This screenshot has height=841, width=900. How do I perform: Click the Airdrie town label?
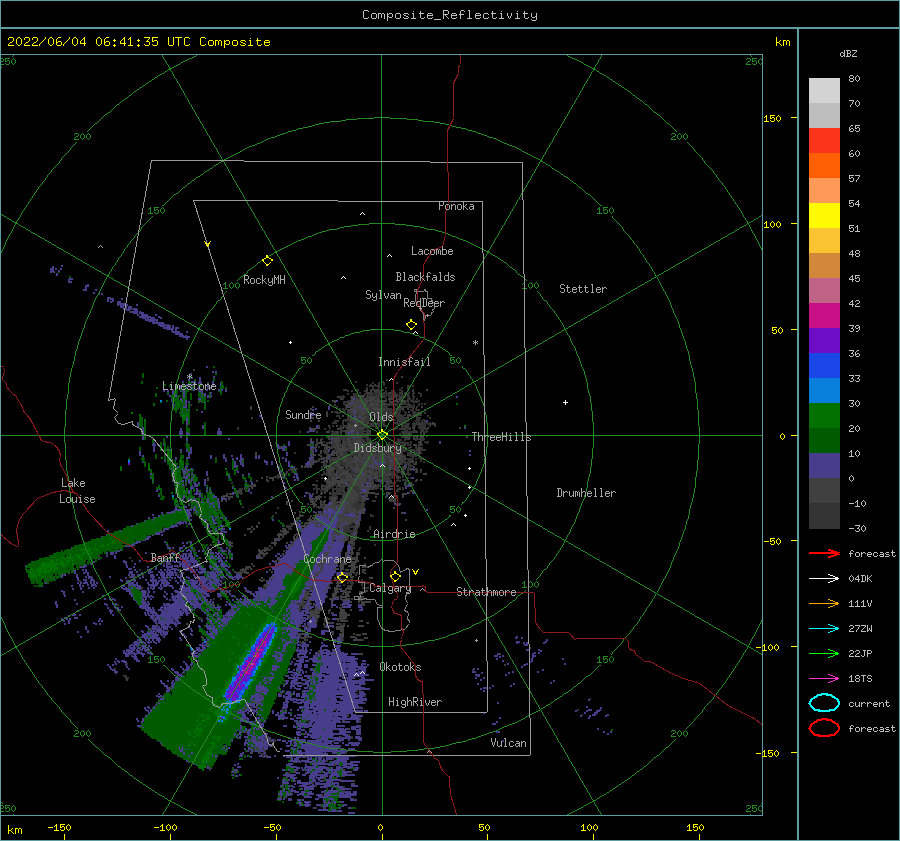click(394, 534)
